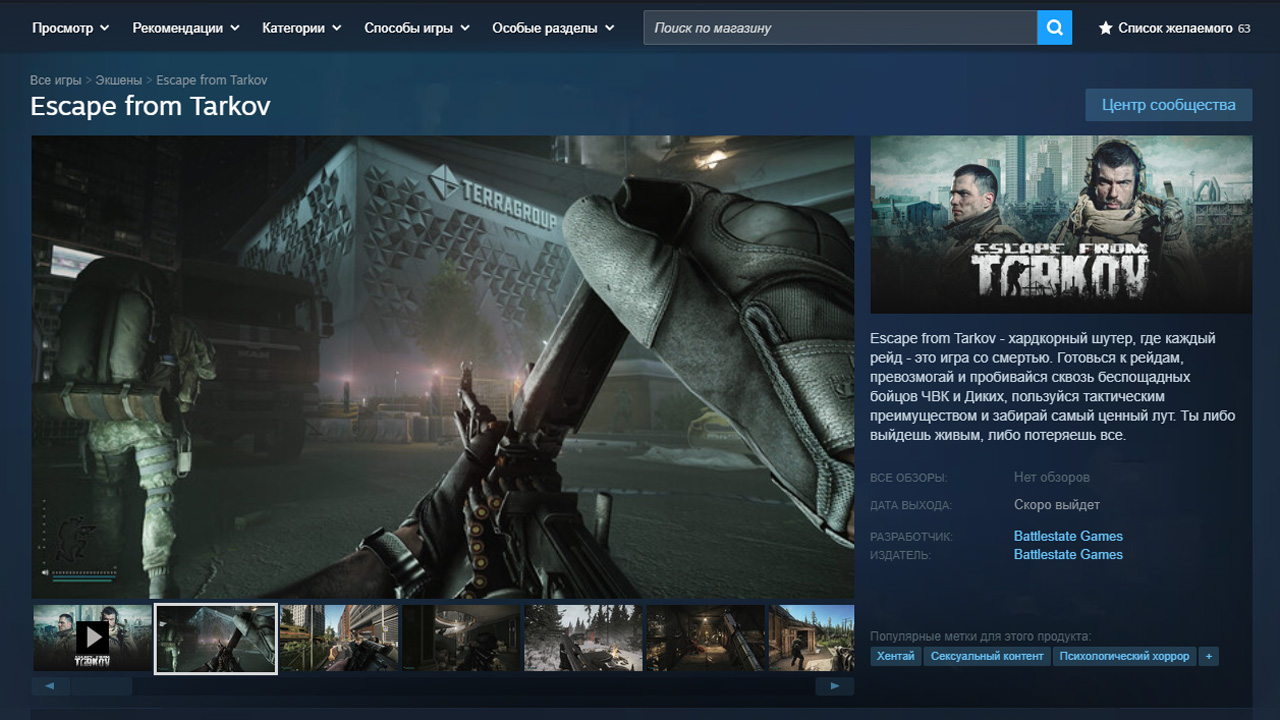Click the magnifying glass search icon
This screenshot has width=1280, height=720.
click(x=1054, y=28)
